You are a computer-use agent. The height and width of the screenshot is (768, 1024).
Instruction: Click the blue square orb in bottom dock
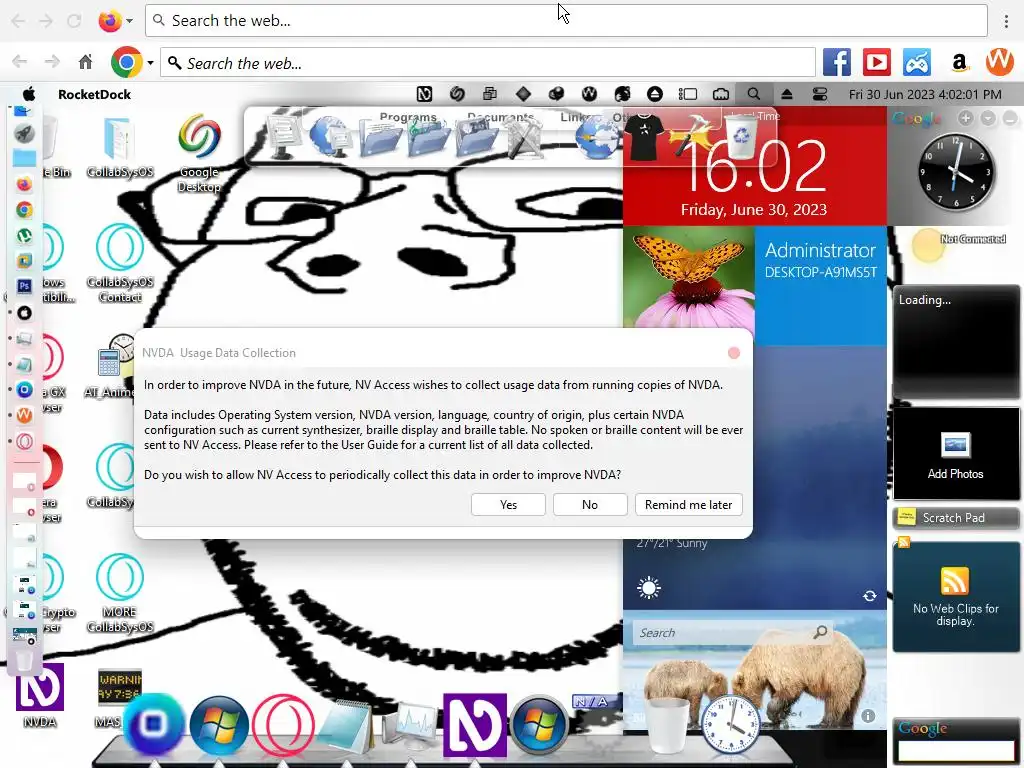pyautogui.click(x=153, y=724)
